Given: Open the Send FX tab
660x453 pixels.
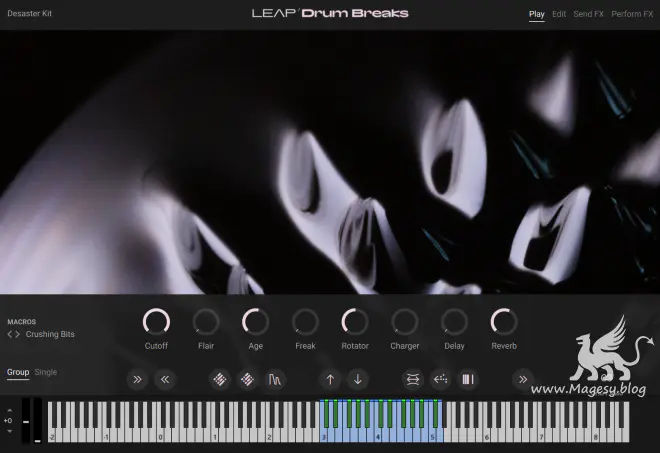Looking at the screenshot, I should [x=588, y=14].
